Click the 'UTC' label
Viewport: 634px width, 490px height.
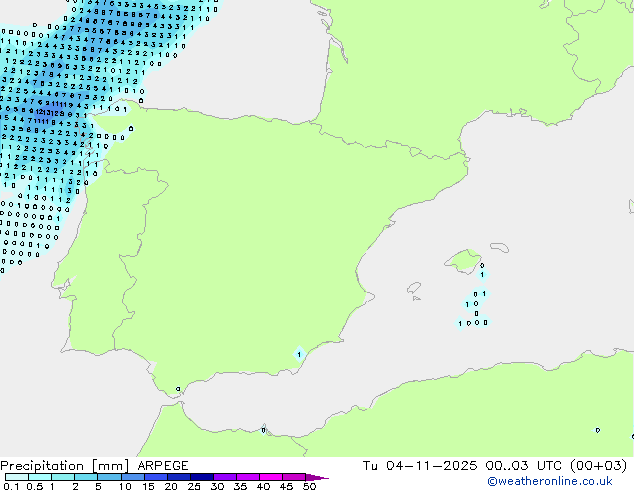pos(549,466)
